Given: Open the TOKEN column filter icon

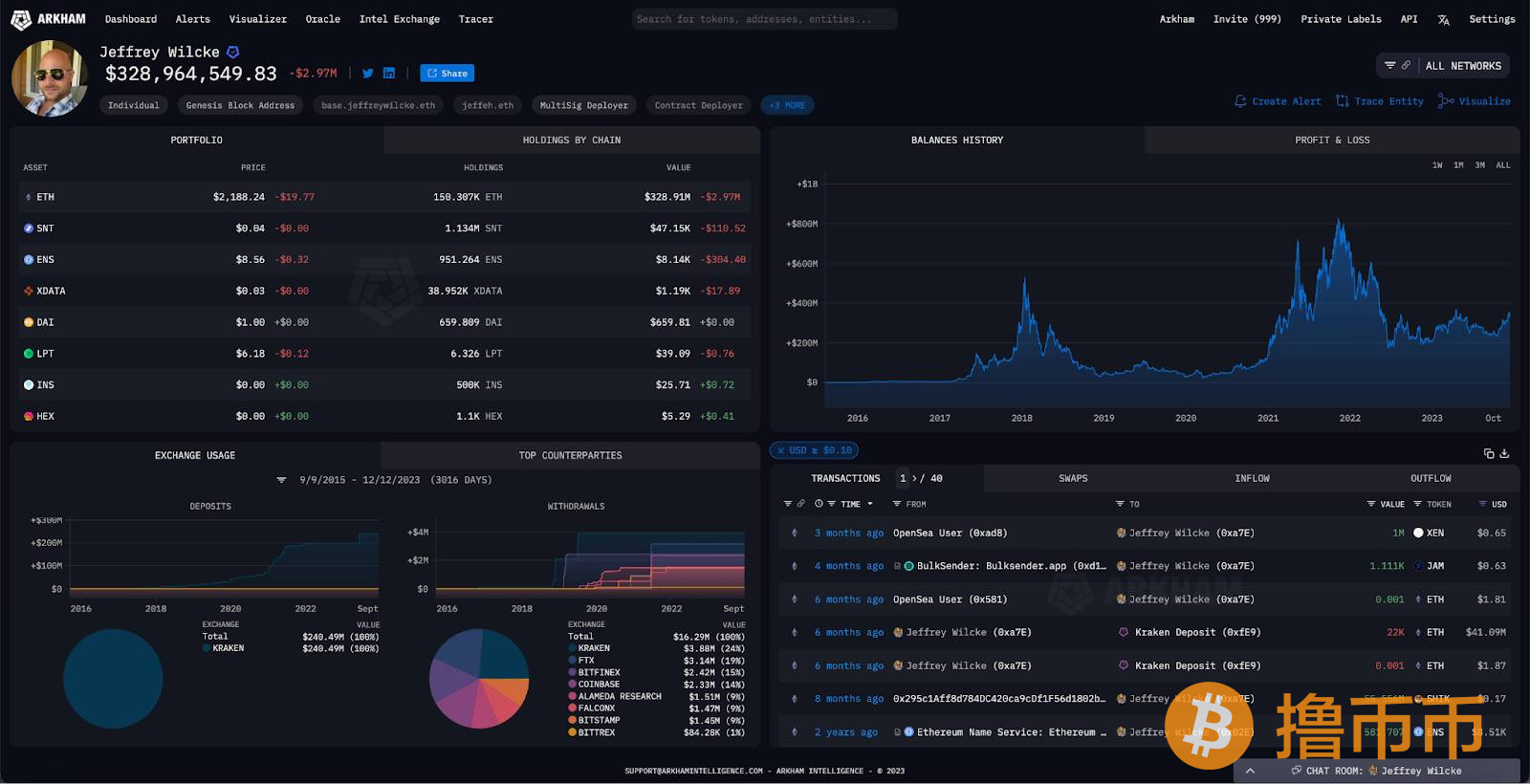Looking at the screenshot, I should [x=1417, y=504].
